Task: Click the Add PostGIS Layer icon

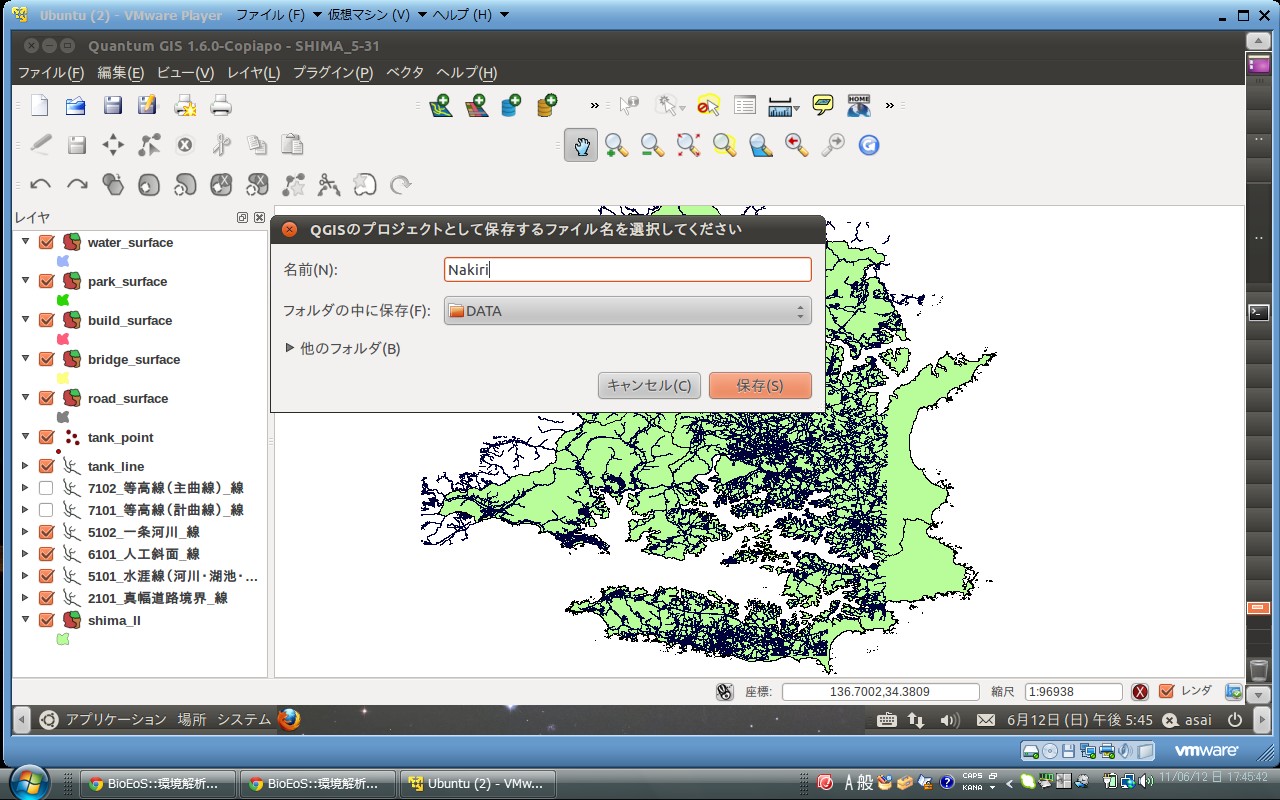Action: 511,105
